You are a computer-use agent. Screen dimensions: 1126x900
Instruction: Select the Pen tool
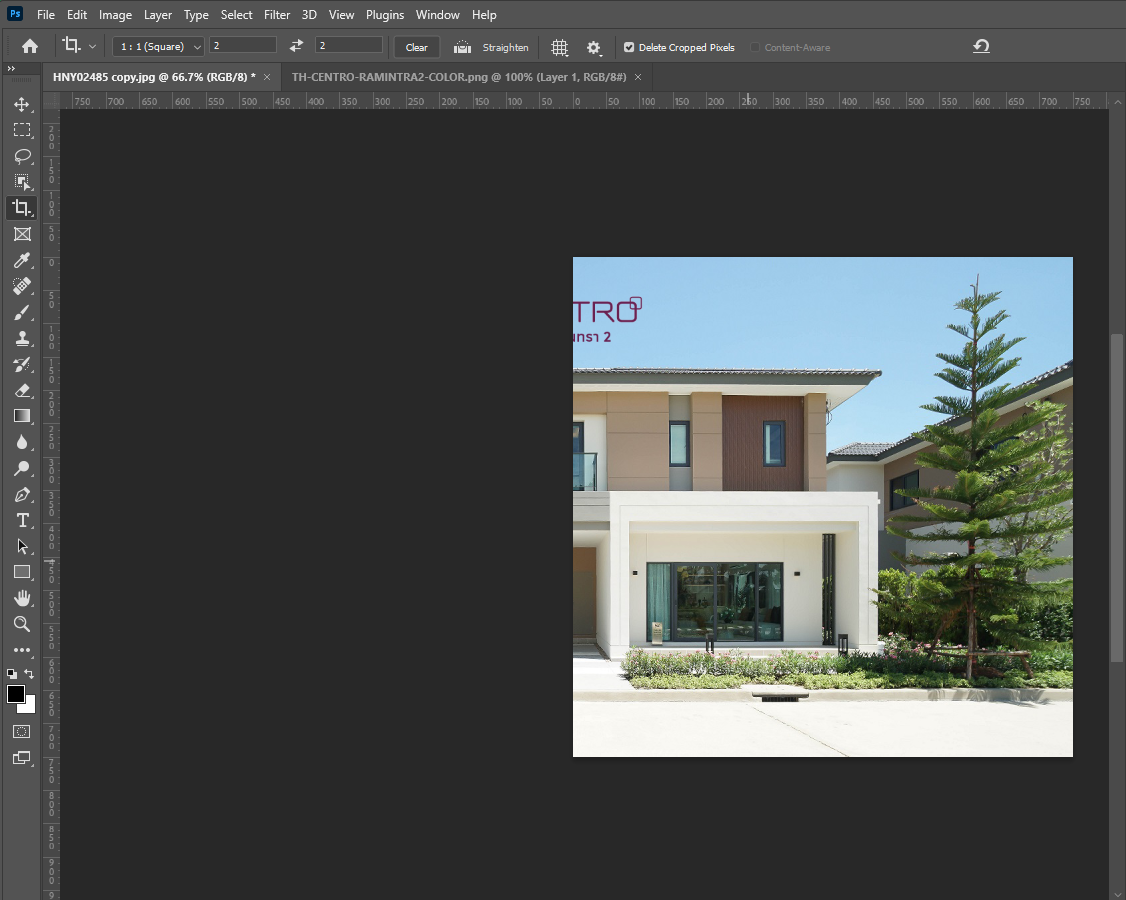[22, 494]
